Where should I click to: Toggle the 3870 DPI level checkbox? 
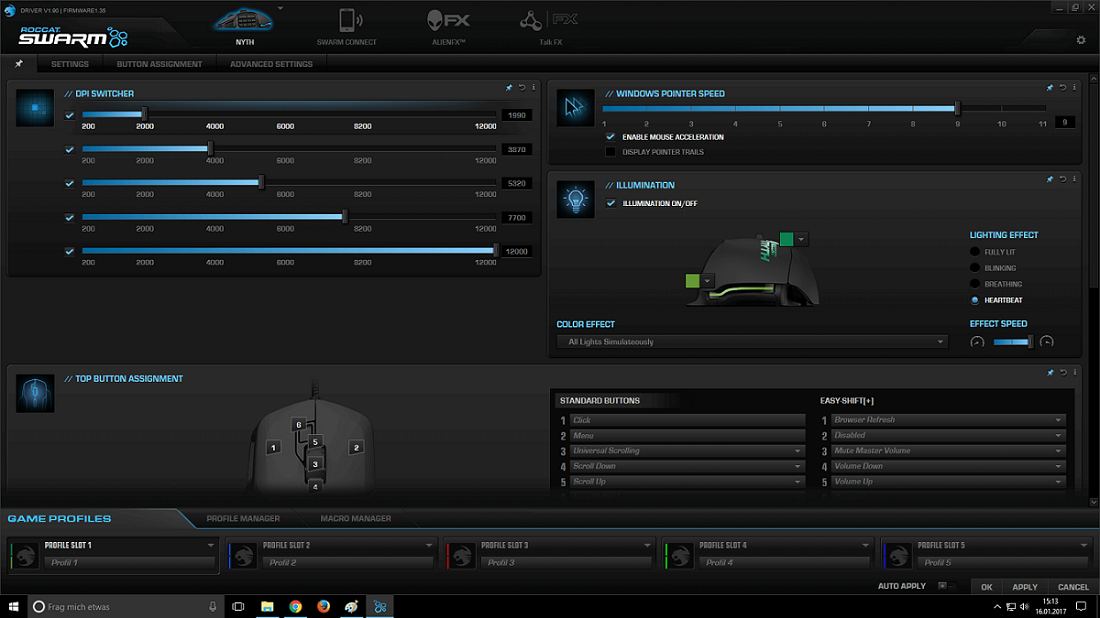(x=69, y=149)
